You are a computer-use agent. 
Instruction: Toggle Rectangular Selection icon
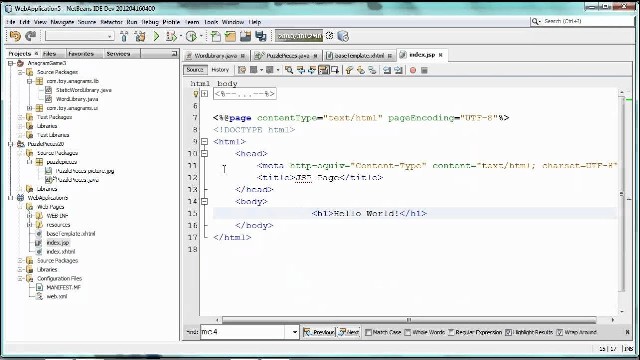coord(335,70)
